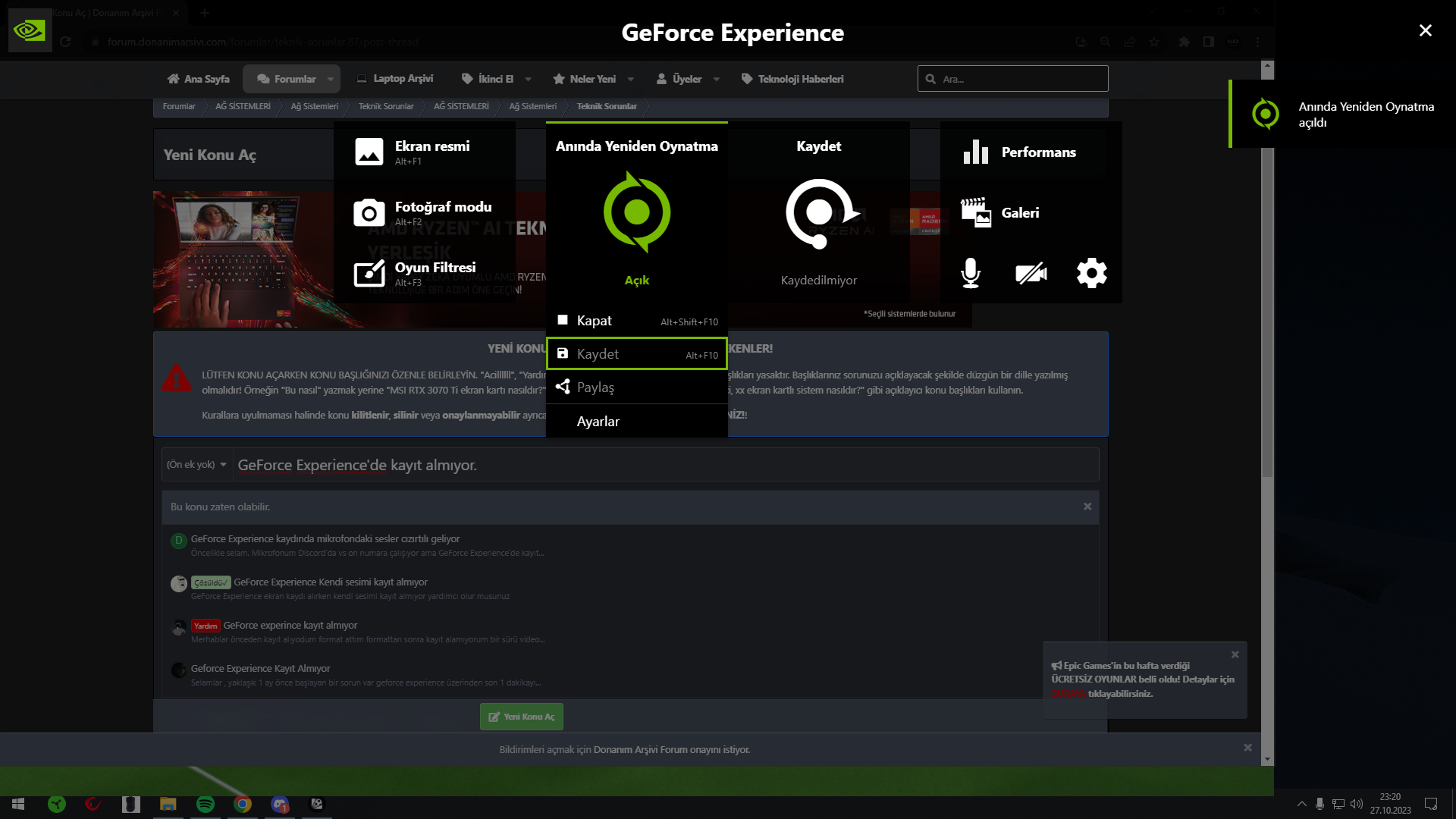Click the Spotify taskbar icon
Image resolution: width=1456 pixels, height=819 pixels.
205,804
